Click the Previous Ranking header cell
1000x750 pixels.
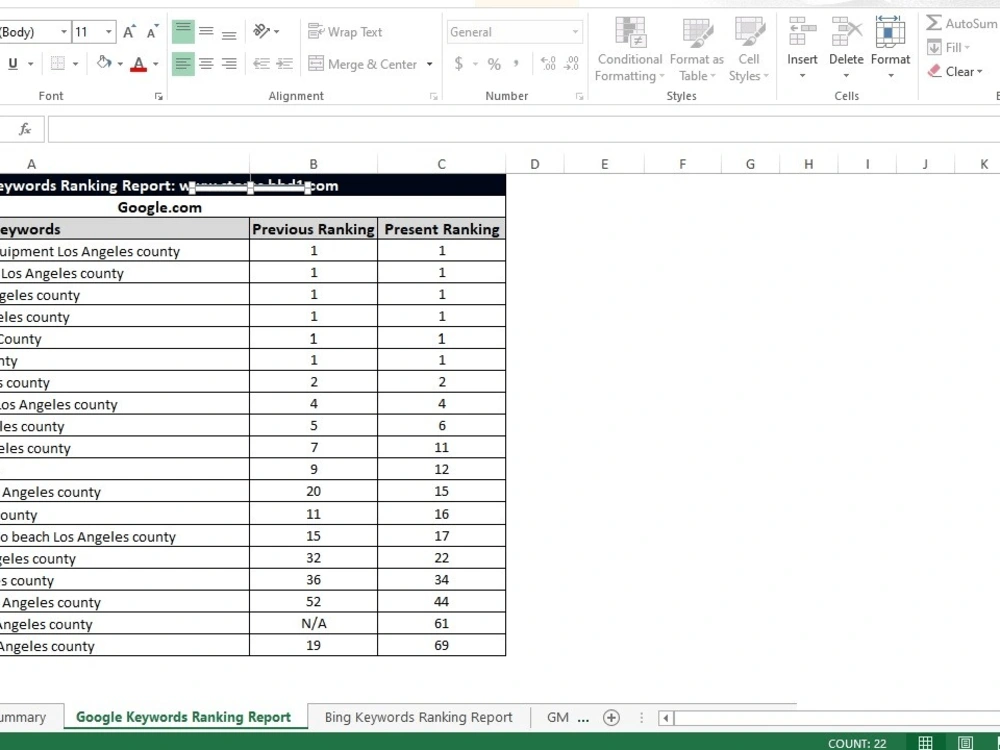pyautogui.click(x=313, y=229)
